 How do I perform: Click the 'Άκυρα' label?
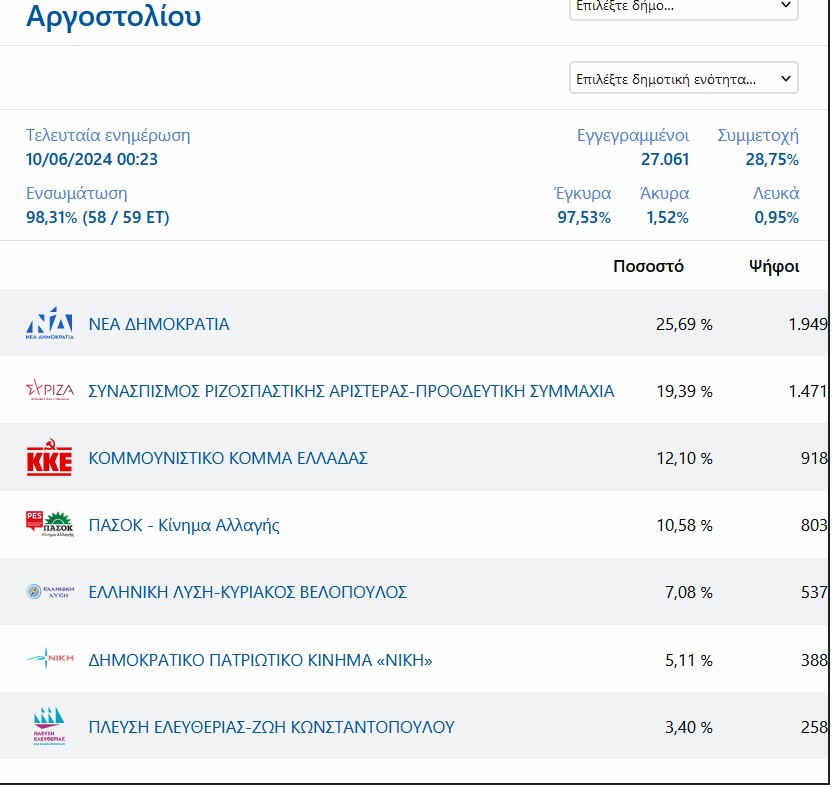664,194
